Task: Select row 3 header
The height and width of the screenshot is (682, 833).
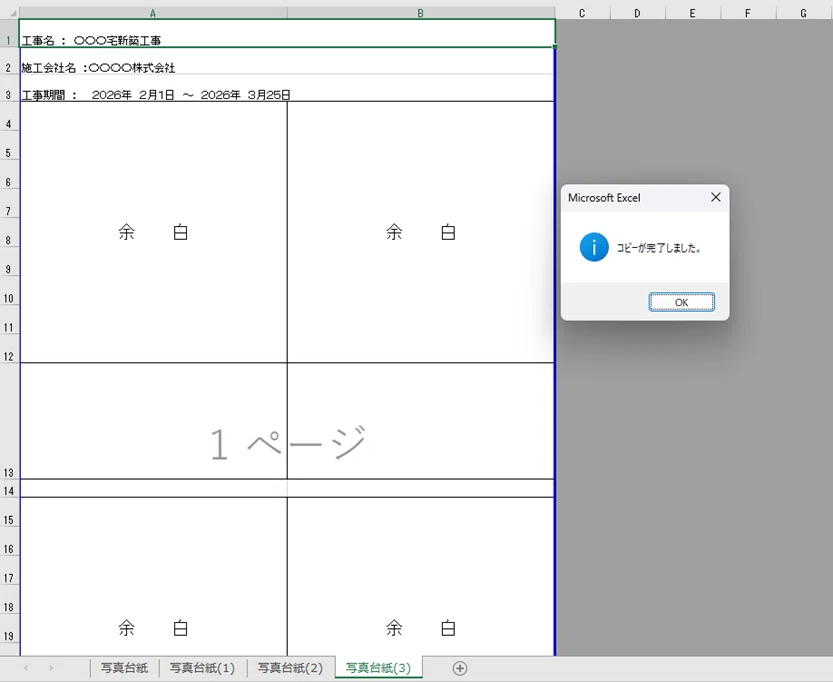Action: 9,88
